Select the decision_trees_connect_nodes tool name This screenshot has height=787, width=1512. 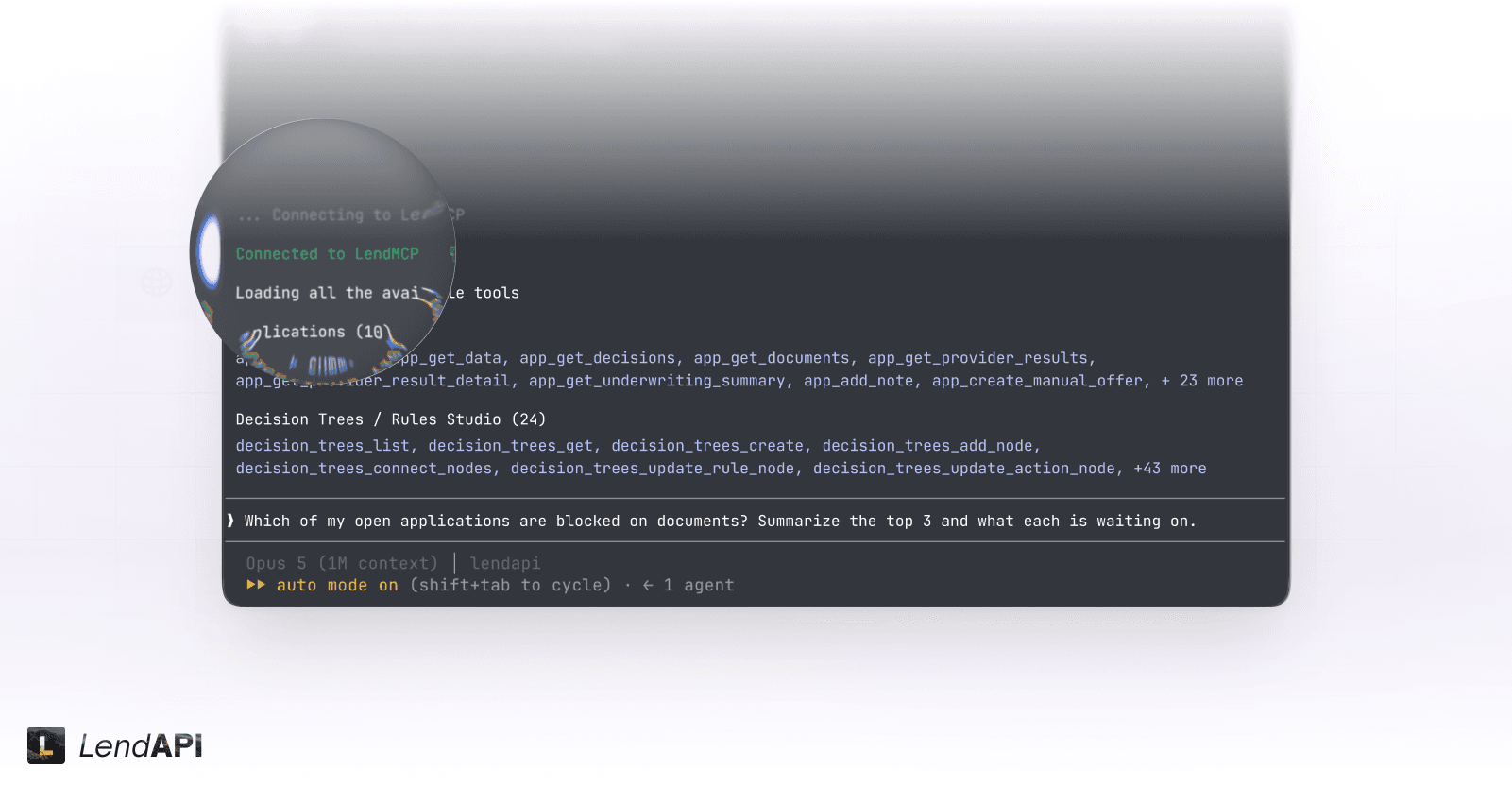364,469
